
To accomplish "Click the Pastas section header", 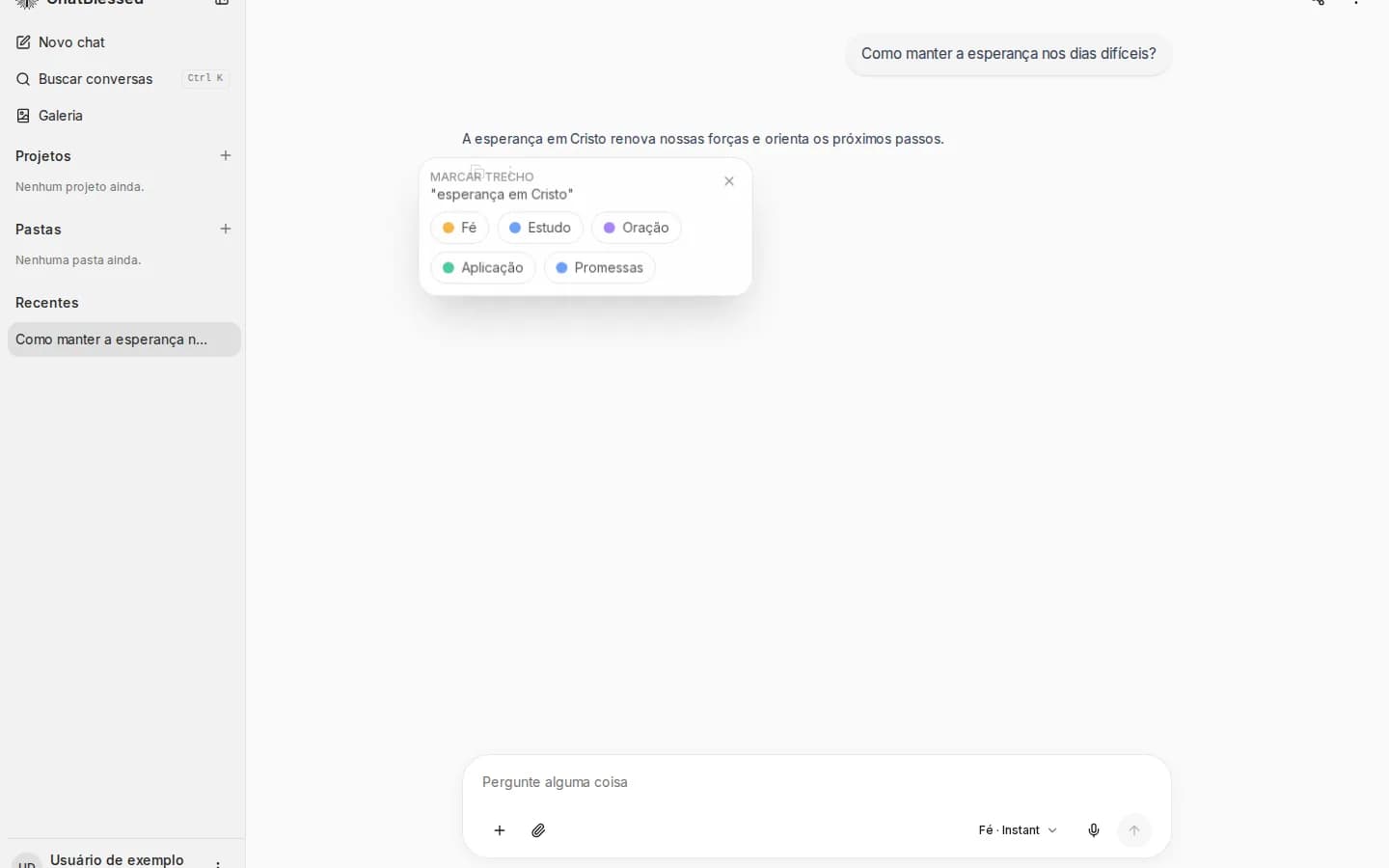I will click(x=39, y=230).
